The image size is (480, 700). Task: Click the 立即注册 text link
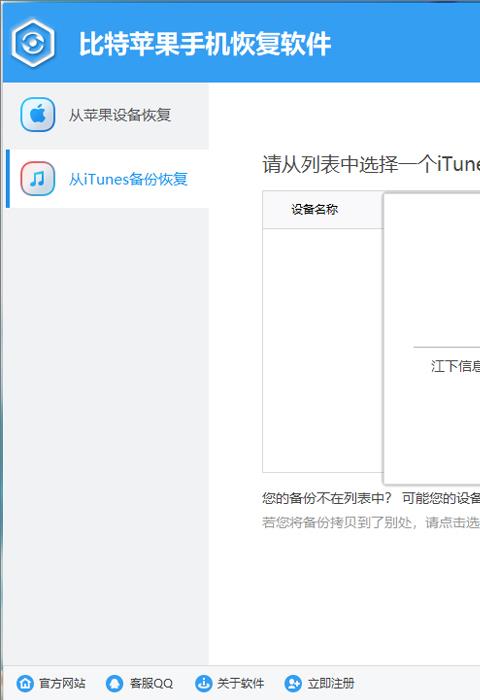tap(330, 683)
